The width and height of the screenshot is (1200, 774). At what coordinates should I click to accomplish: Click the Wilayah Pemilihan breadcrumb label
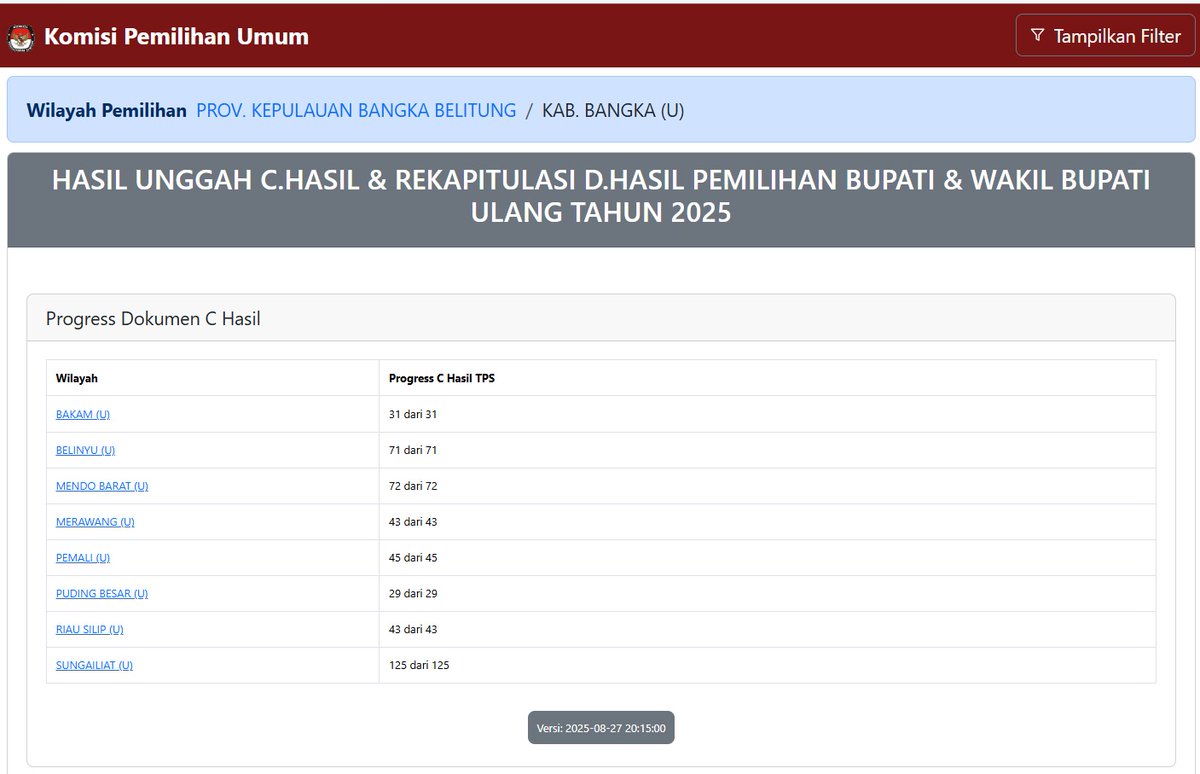click(106, 110)
